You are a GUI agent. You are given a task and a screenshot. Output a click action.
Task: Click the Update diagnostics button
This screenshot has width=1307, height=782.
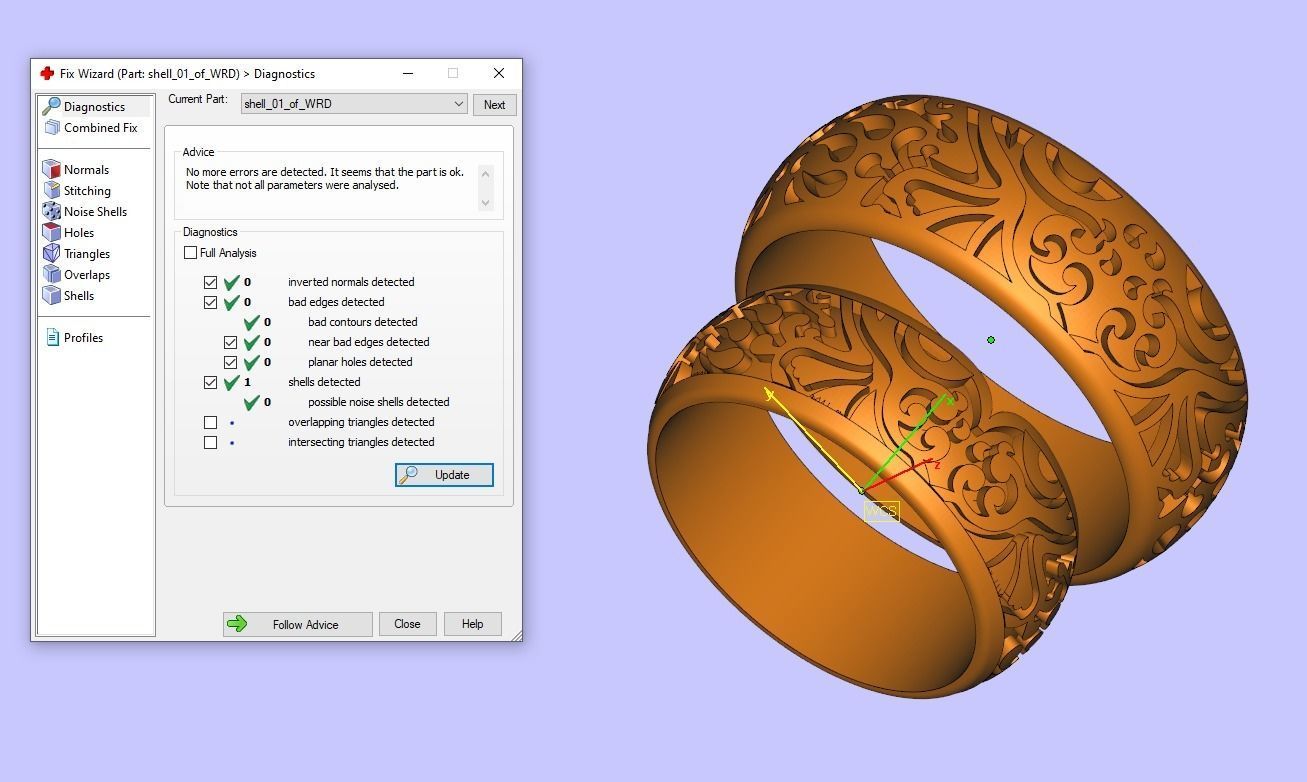(444, 475)
